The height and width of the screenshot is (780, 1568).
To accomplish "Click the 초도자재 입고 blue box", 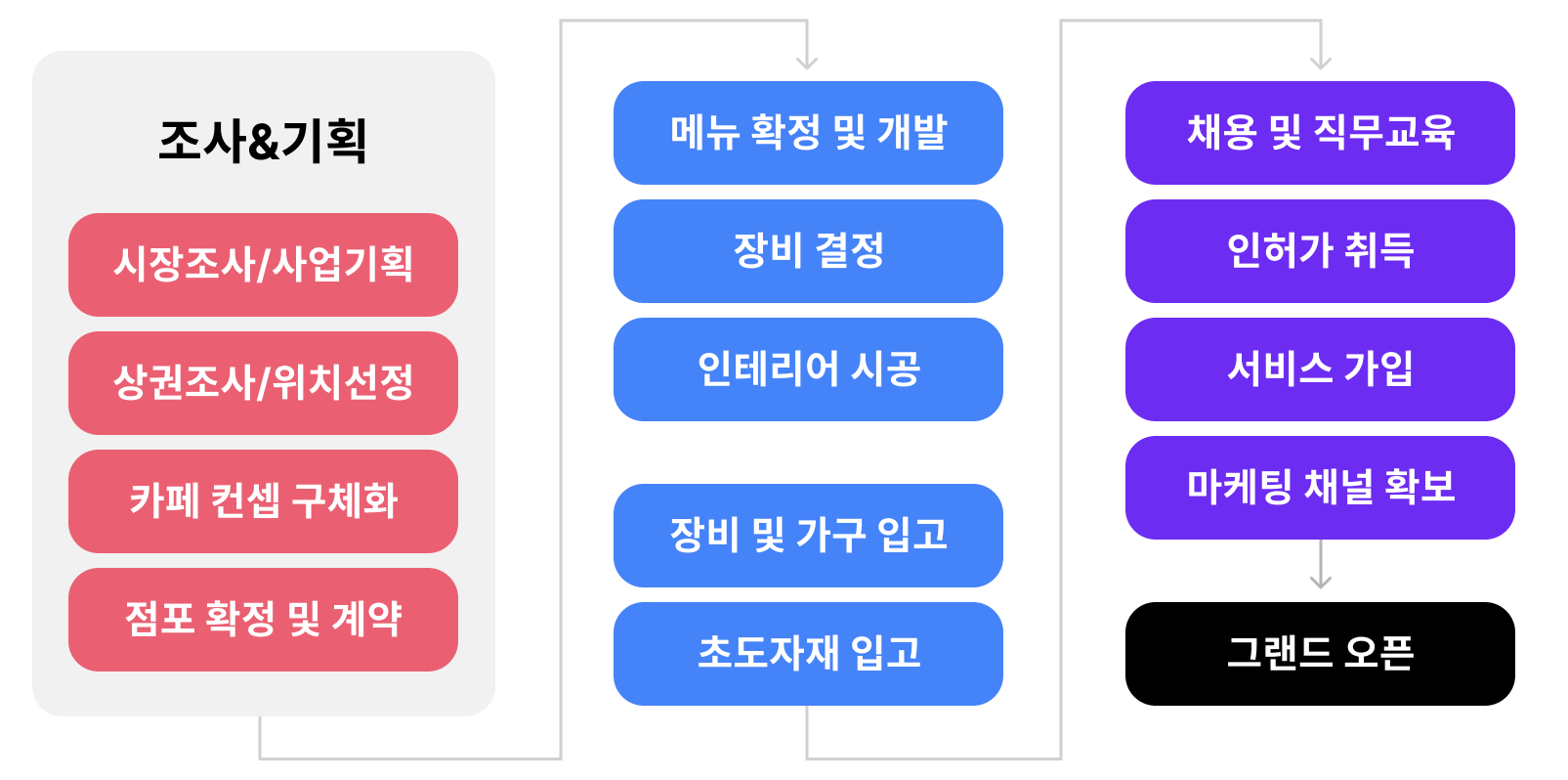I will point(808,654).
